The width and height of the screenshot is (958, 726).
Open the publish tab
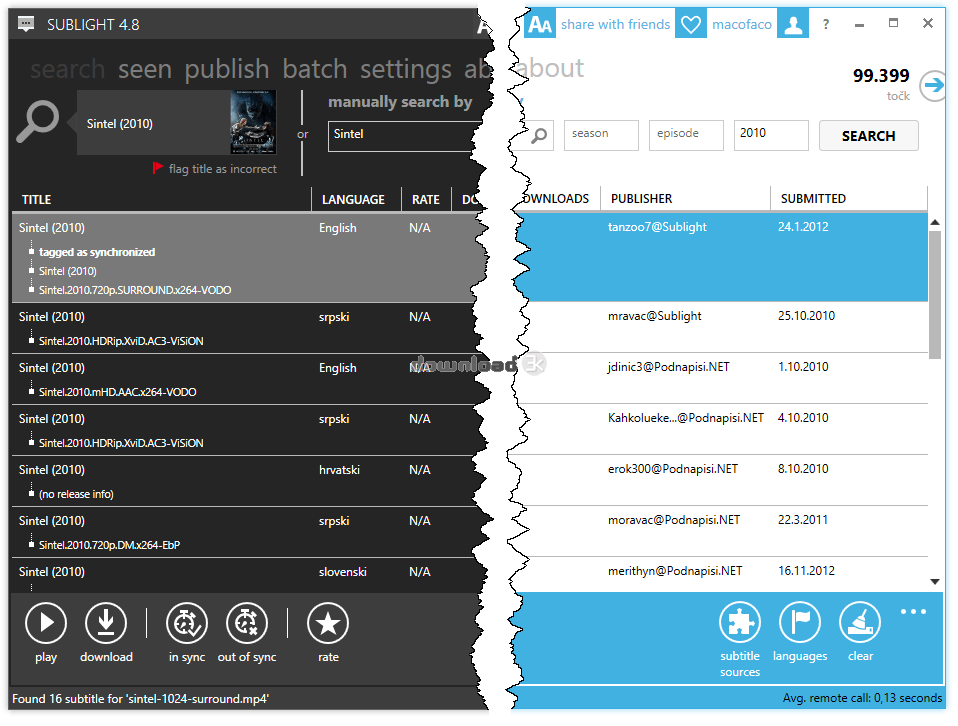tap(227, 69)
